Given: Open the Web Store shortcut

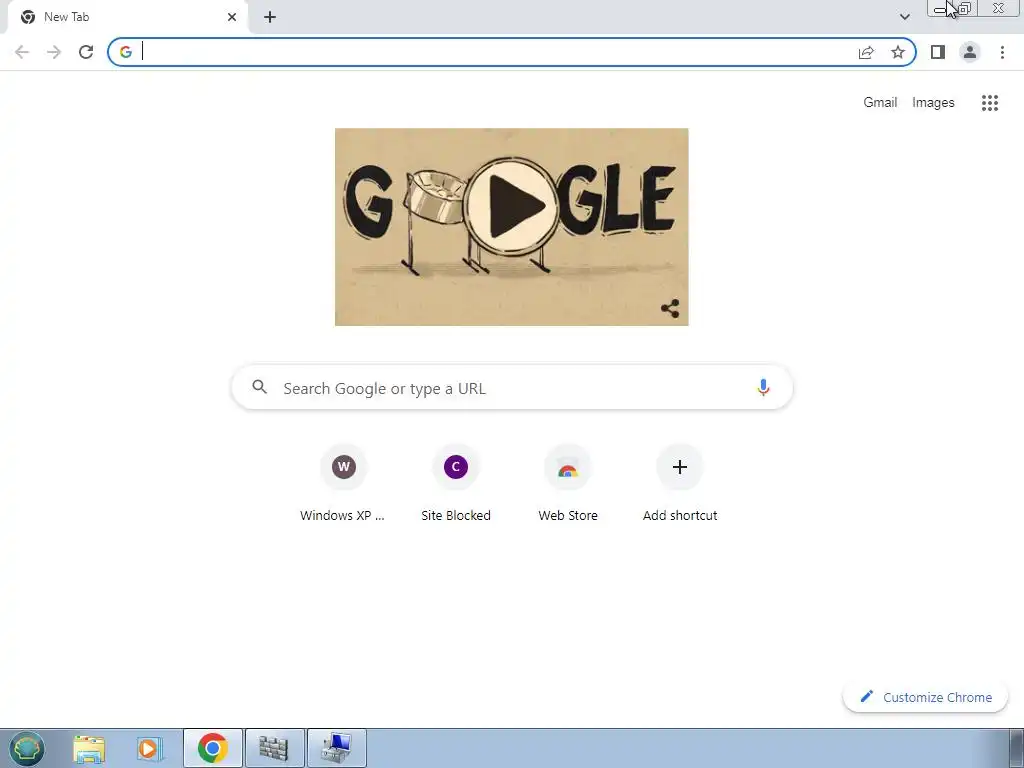Looking at the screenshot, I should pos(568,485).
